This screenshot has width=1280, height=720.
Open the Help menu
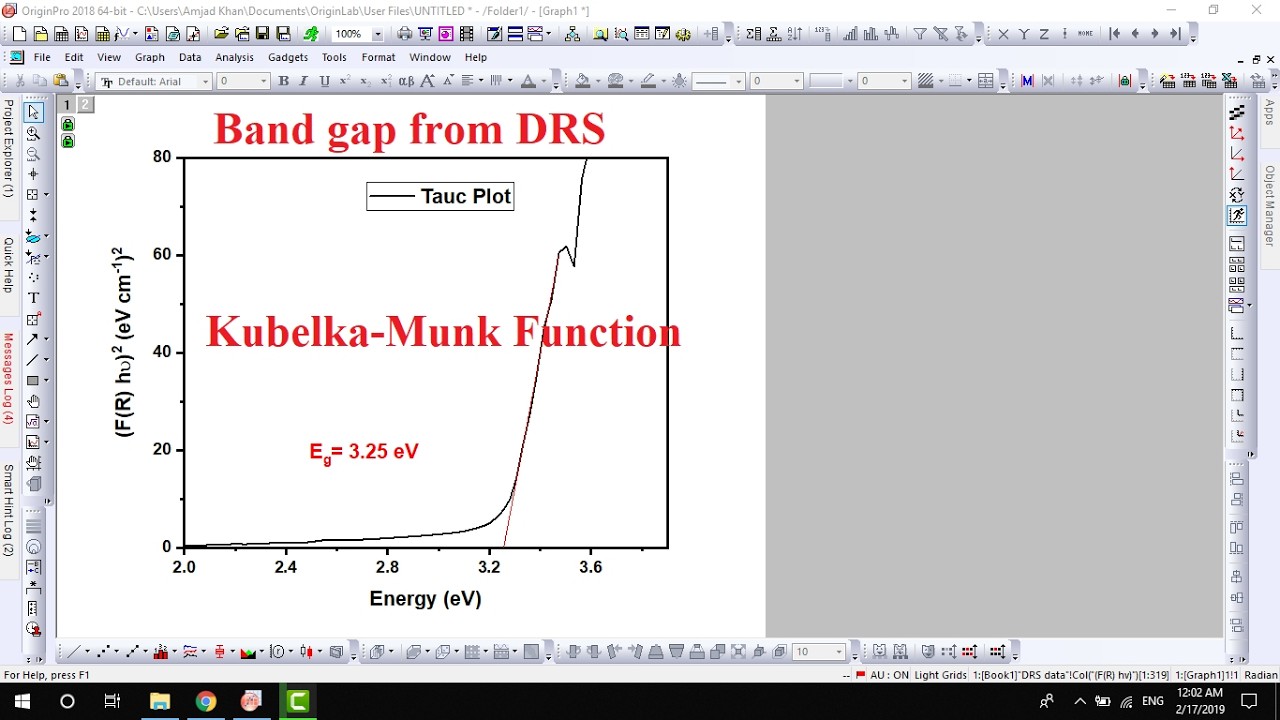click(x=475, y=57)
